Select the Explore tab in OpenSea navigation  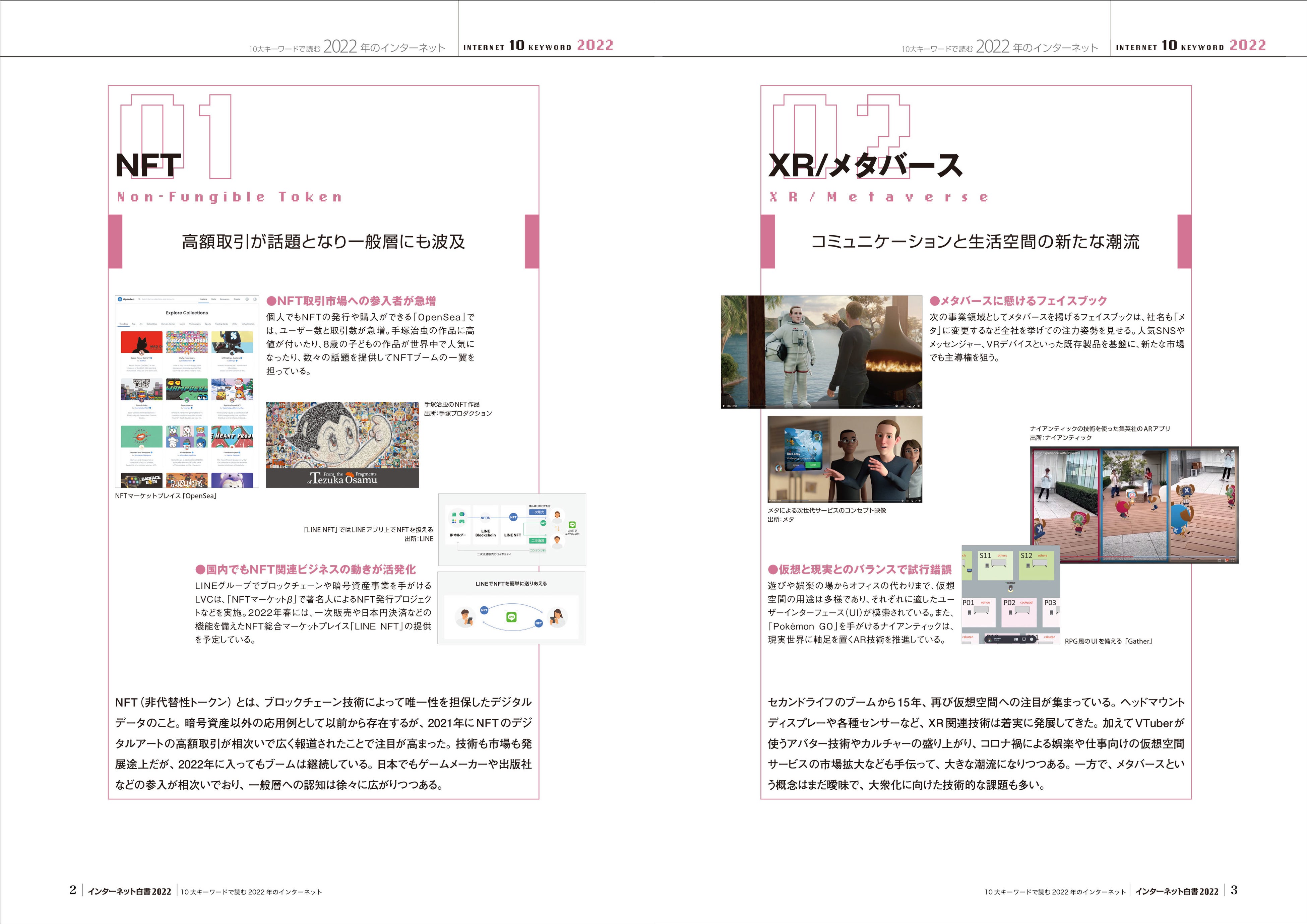[204, 299]
